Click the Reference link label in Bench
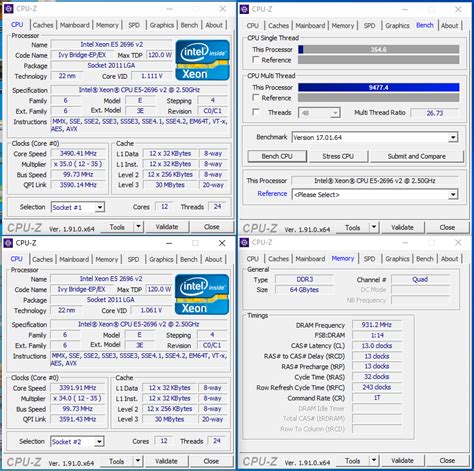Screen dimensions: 474x471 click(x=272, y=194)
